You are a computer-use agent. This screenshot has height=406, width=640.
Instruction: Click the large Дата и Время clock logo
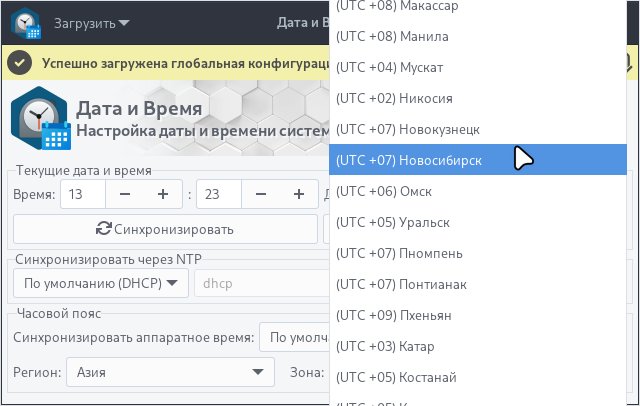click(x=40, y=118)
